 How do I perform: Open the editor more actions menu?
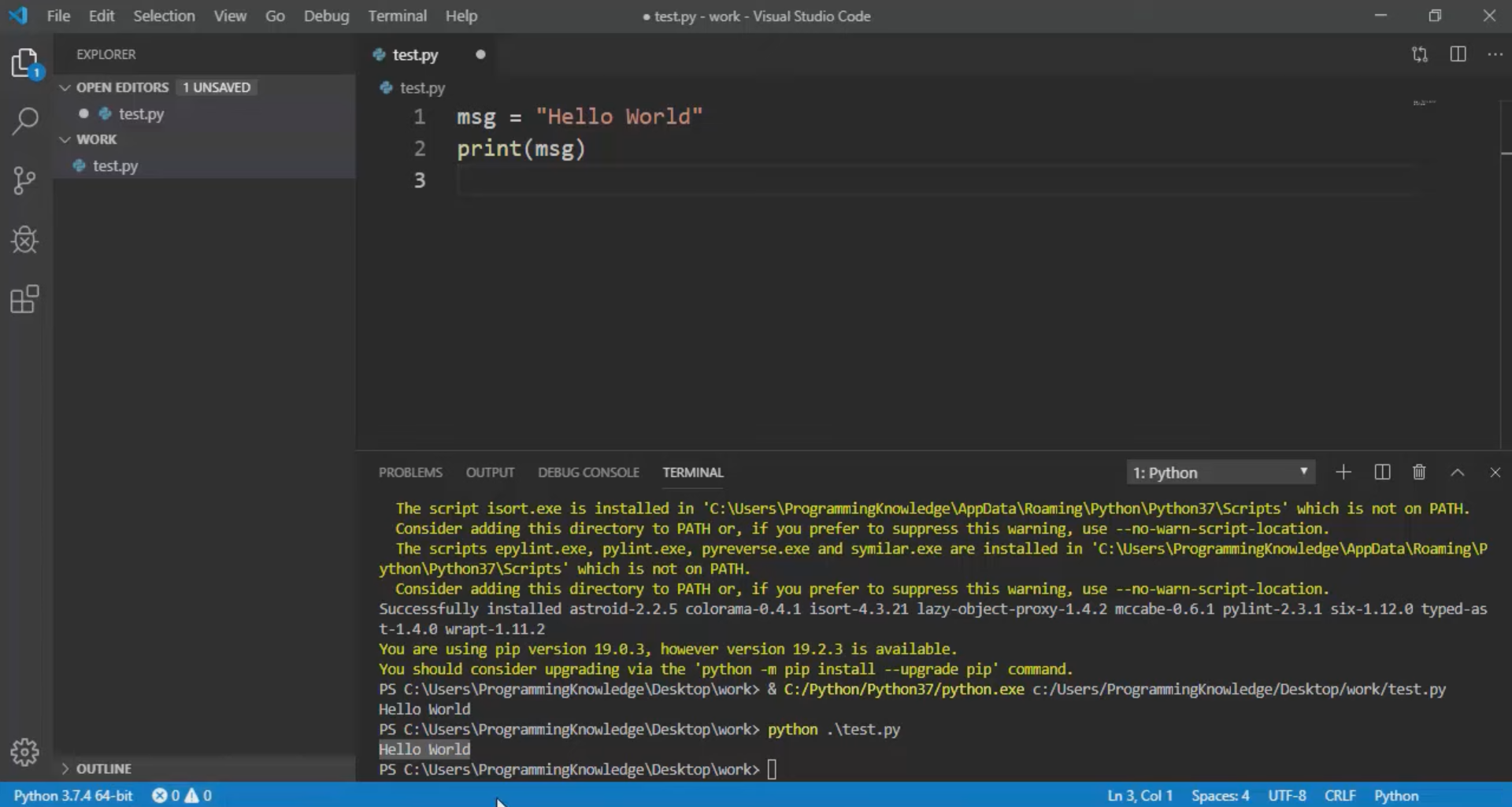pos(1495,54)
